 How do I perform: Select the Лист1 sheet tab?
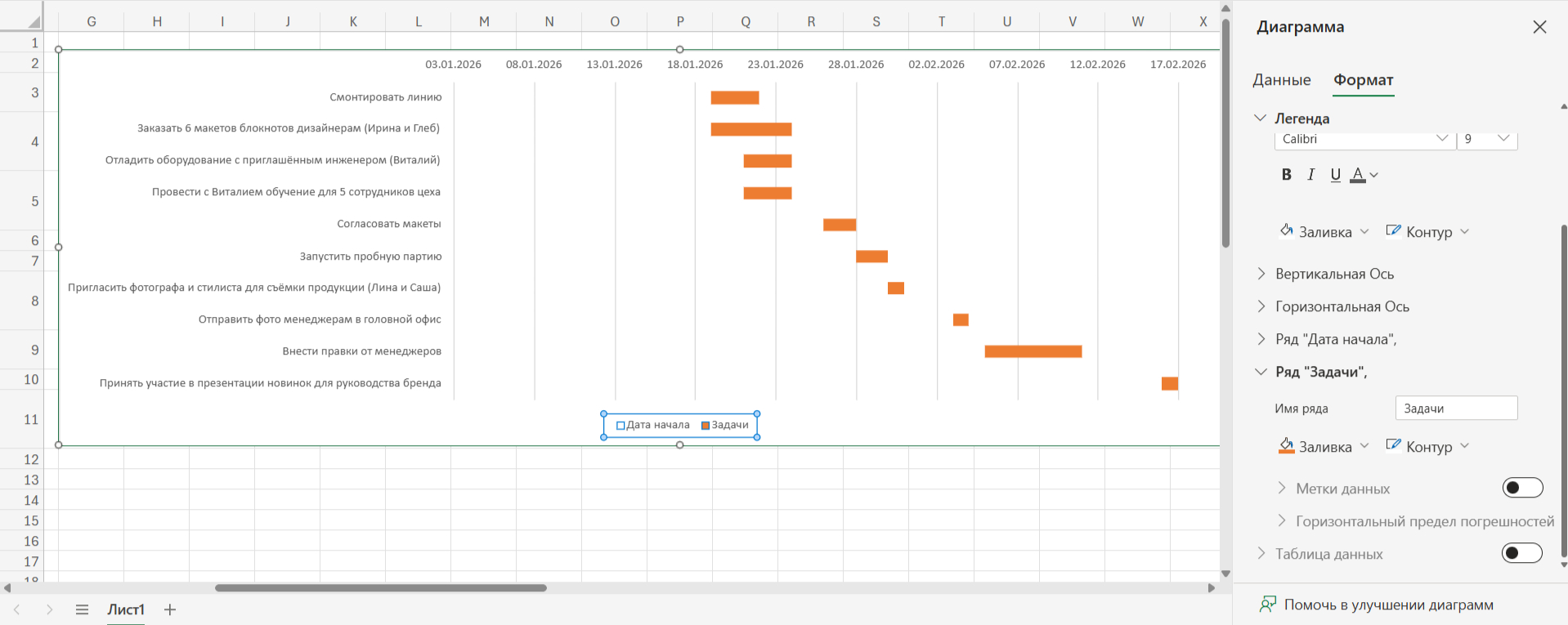(126, 609)
